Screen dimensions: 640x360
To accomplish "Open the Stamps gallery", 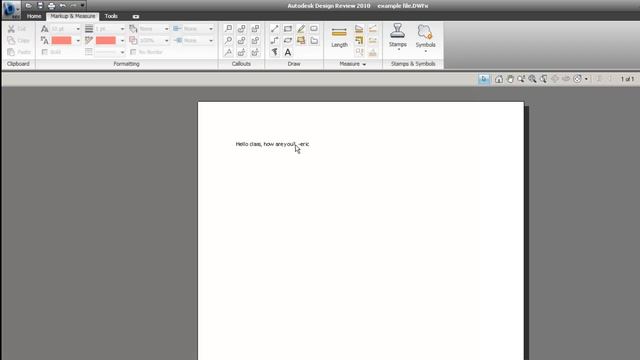I will click(x=398, y=37).
